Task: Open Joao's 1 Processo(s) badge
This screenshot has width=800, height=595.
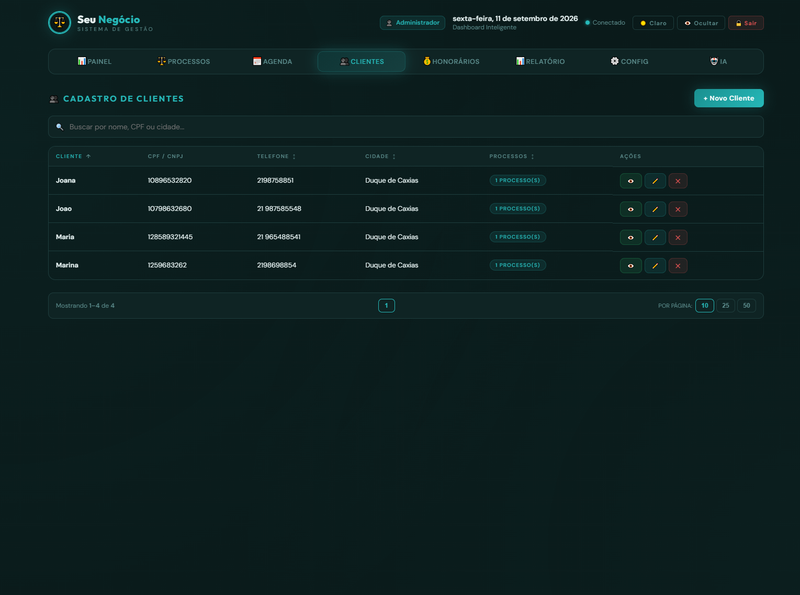Action: (x=517, y=209)
